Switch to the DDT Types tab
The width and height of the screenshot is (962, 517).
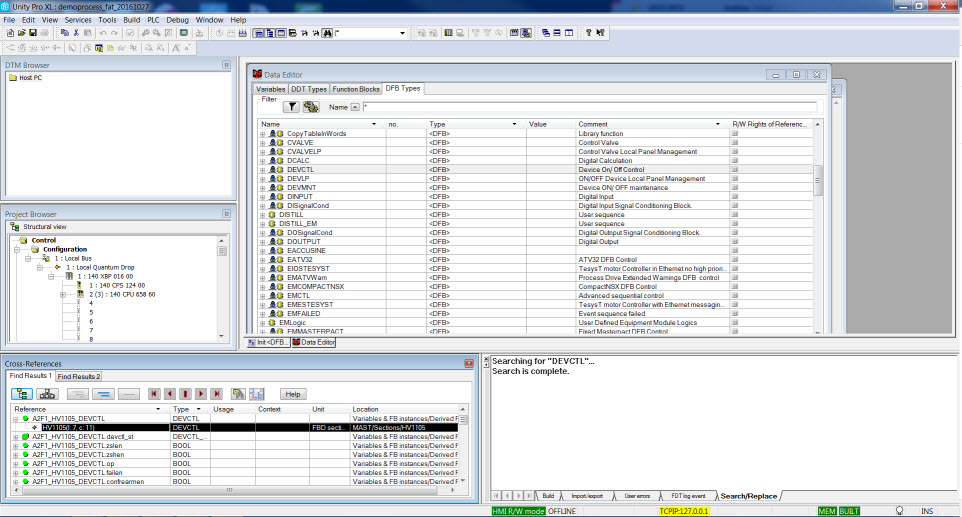point(309,89)
